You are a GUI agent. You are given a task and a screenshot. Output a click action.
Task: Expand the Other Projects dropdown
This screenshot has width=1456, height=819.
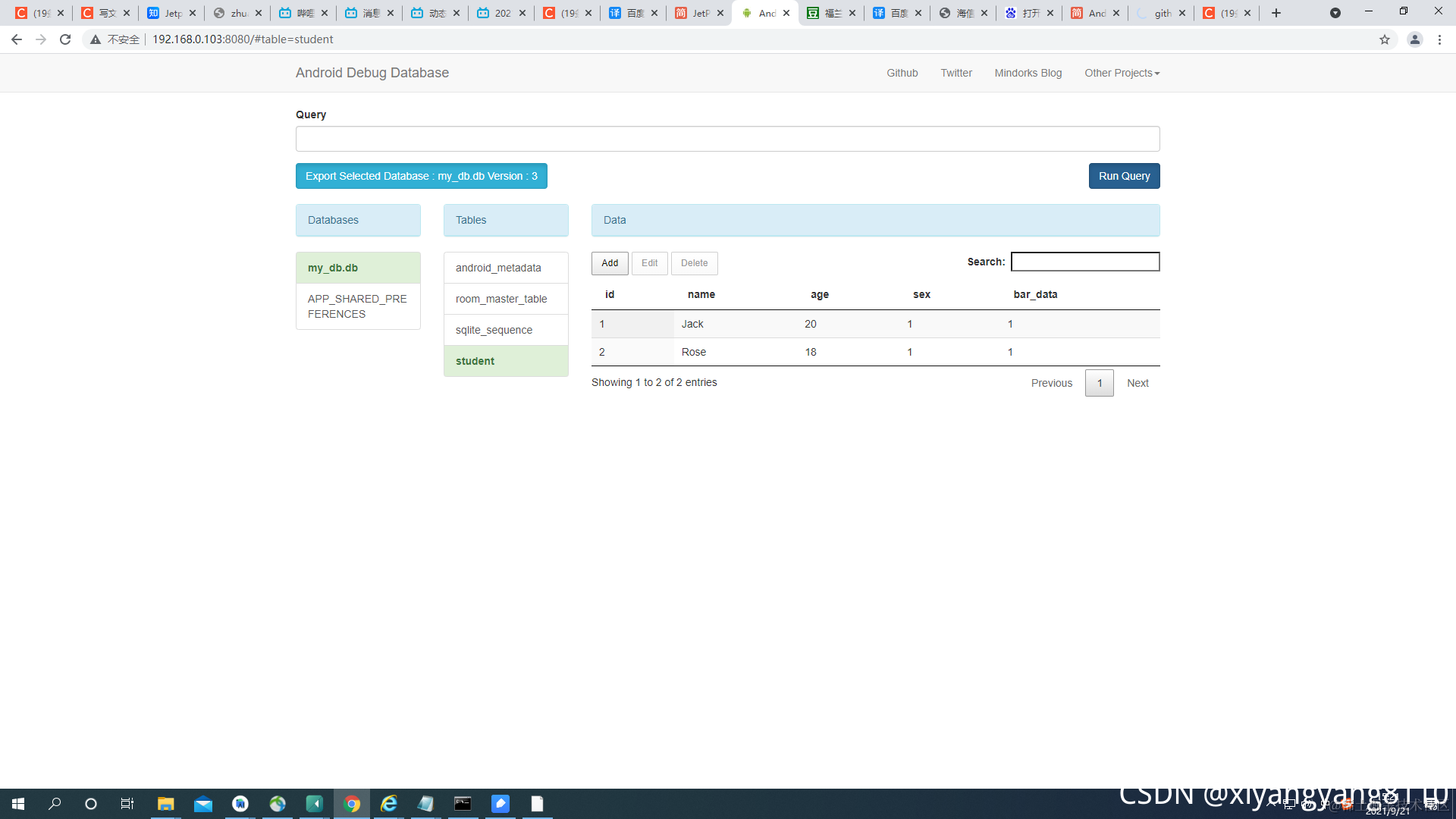[1122, 73]
